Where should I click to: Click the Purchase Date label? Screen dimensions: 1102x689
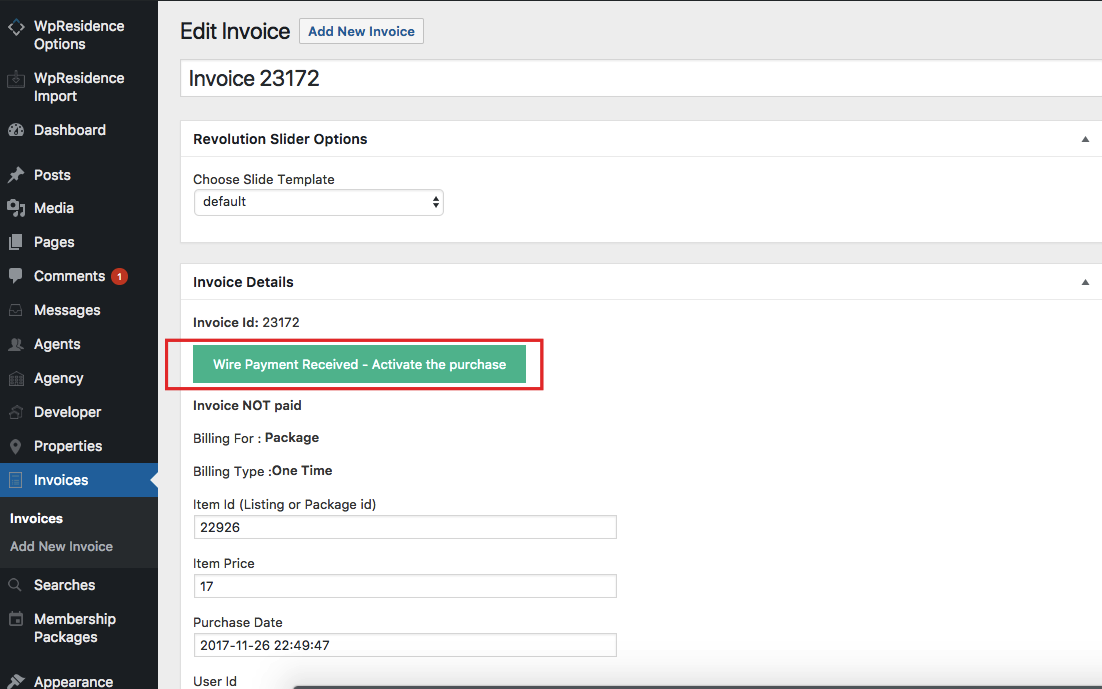click(x=238, y=623)
